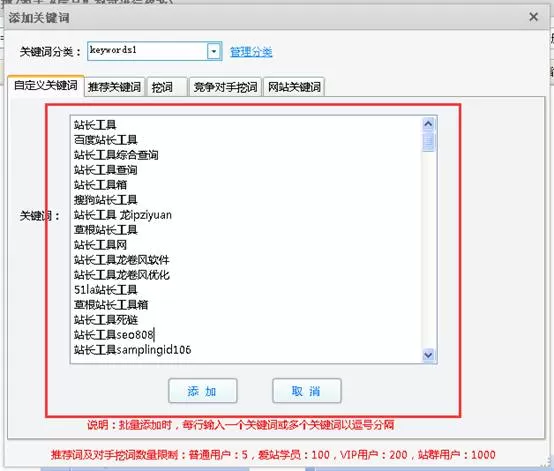Go to the 网站关键词 tab
This screenshot has width=554, height=471.
(x=294, y=87)
